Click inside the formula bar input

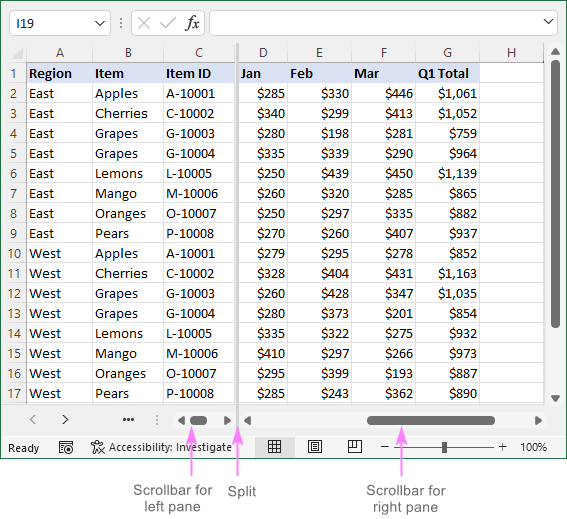[x=376, y=24]
